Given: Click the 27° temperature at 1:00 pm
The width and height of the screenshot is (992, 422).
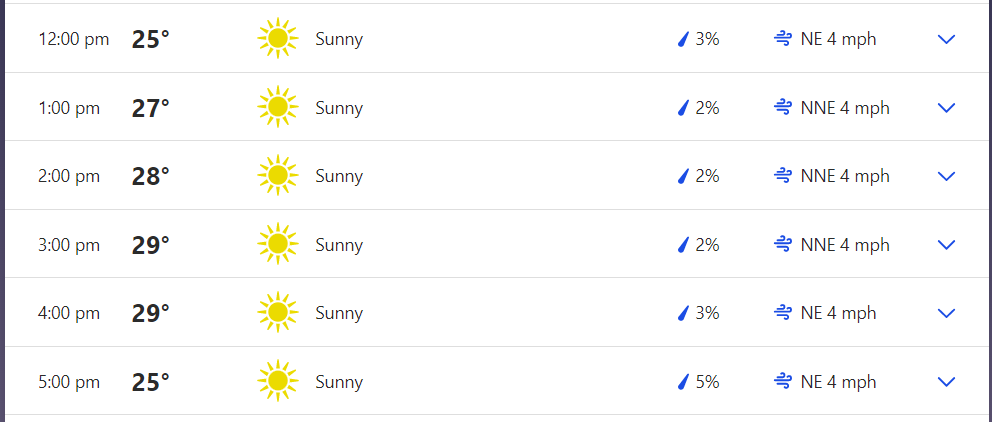Looking at the screenshot, I should pos(151,109).
